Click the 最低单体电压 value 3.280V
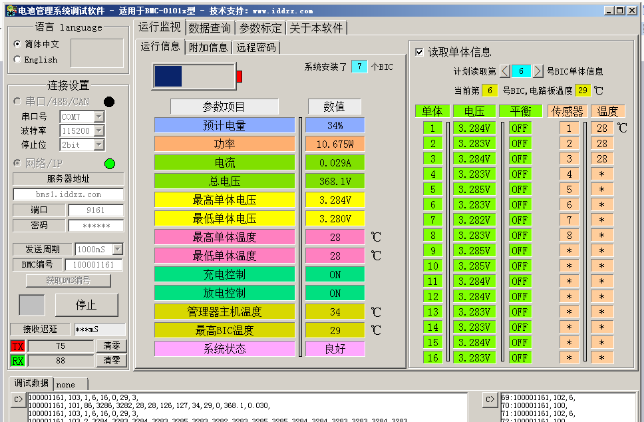 (x=335, y=219)
